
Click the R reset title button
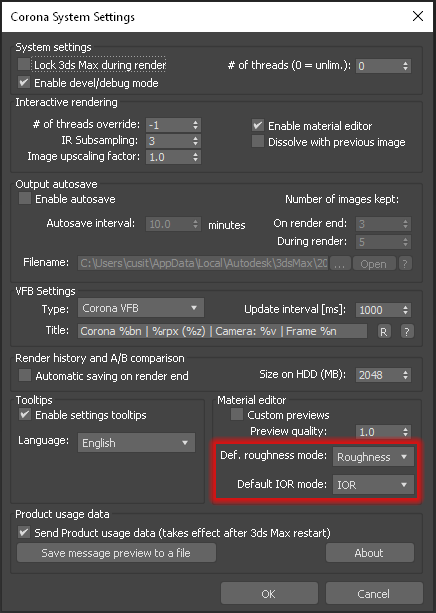pos(384,332)
